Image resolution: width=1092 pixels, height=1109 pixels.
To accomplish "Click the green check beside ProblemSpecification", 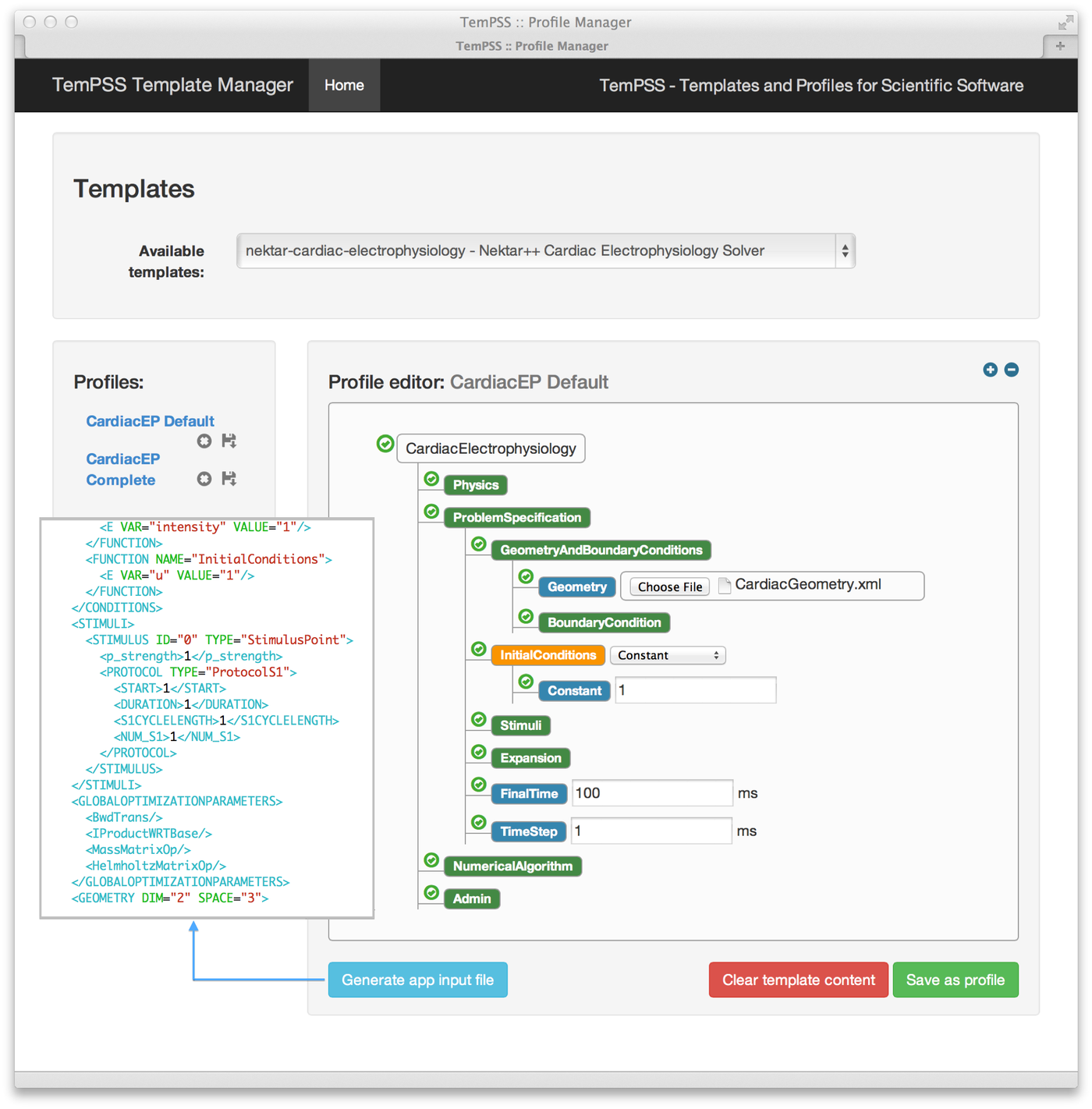I will (x=431, y=512).
